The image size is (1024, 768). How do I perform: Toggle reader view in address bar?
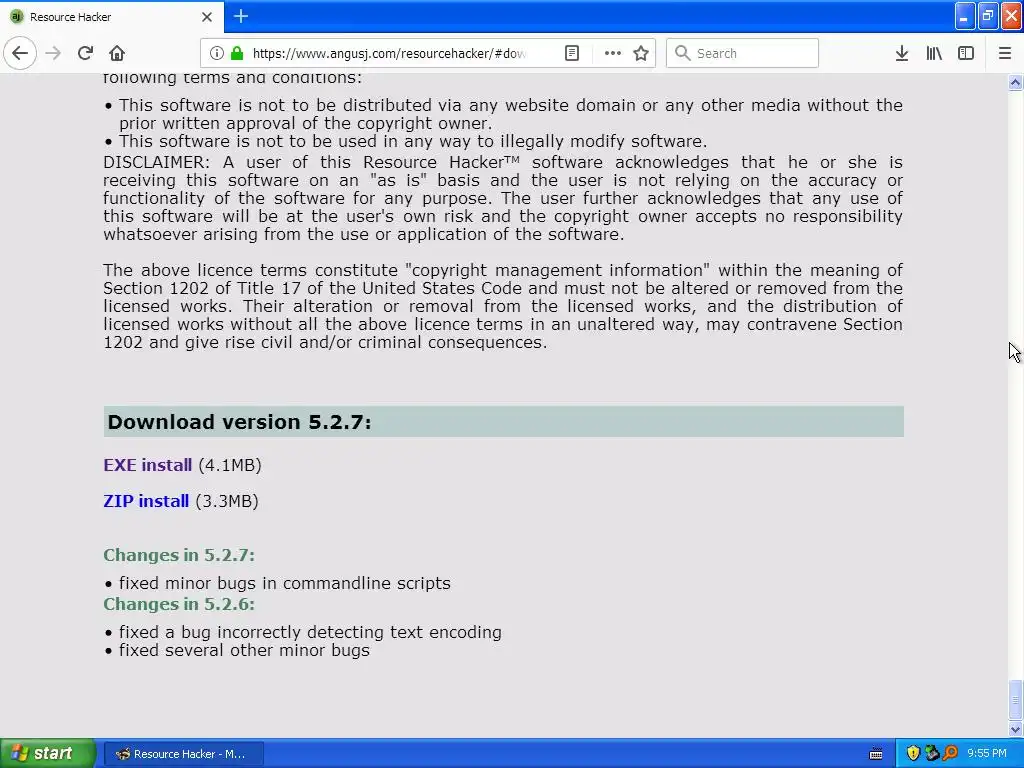[572, 53]
